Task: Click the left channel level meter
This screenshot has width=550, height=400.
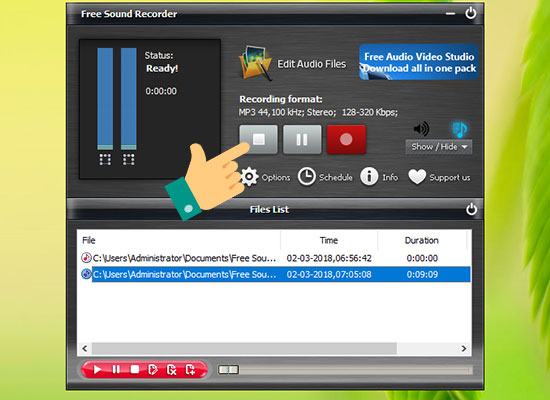Action: point(105,99)
